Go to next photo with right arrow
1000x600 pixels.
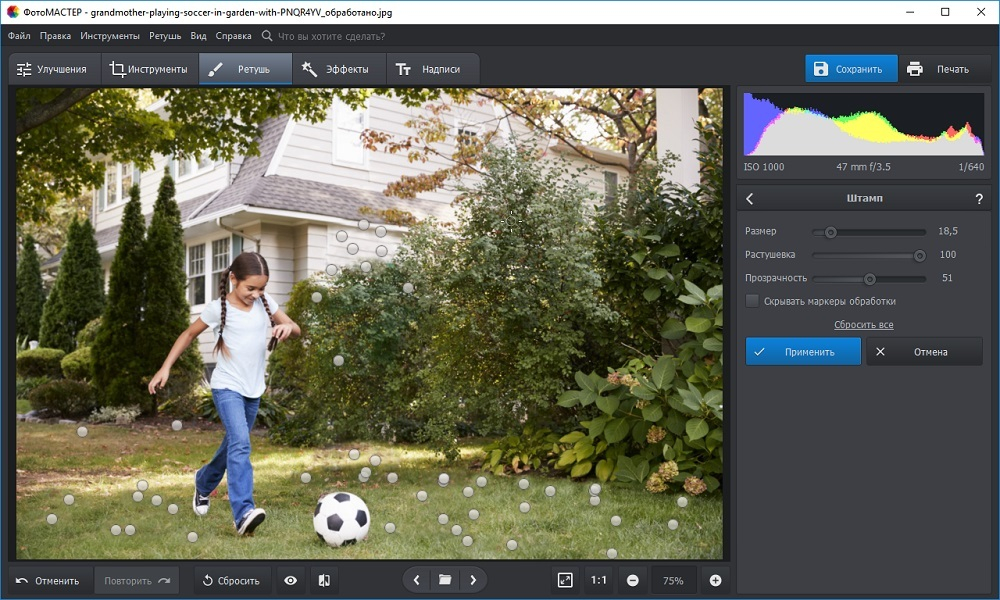coord(473,580)
